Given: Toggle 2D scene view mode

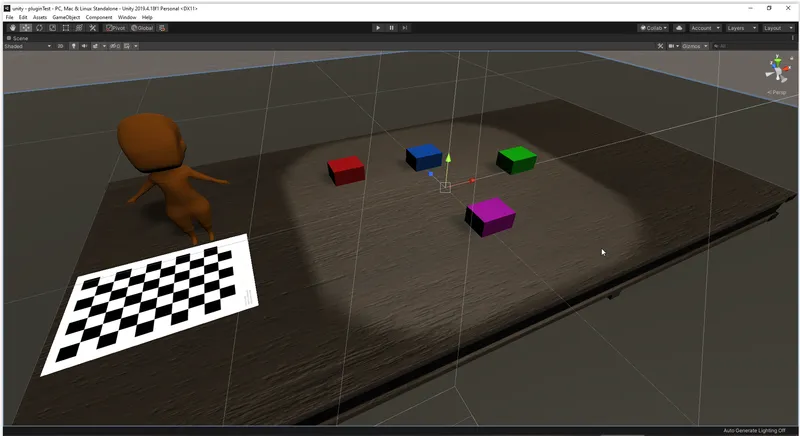Looking at the screenshot, I should [60, 46].
